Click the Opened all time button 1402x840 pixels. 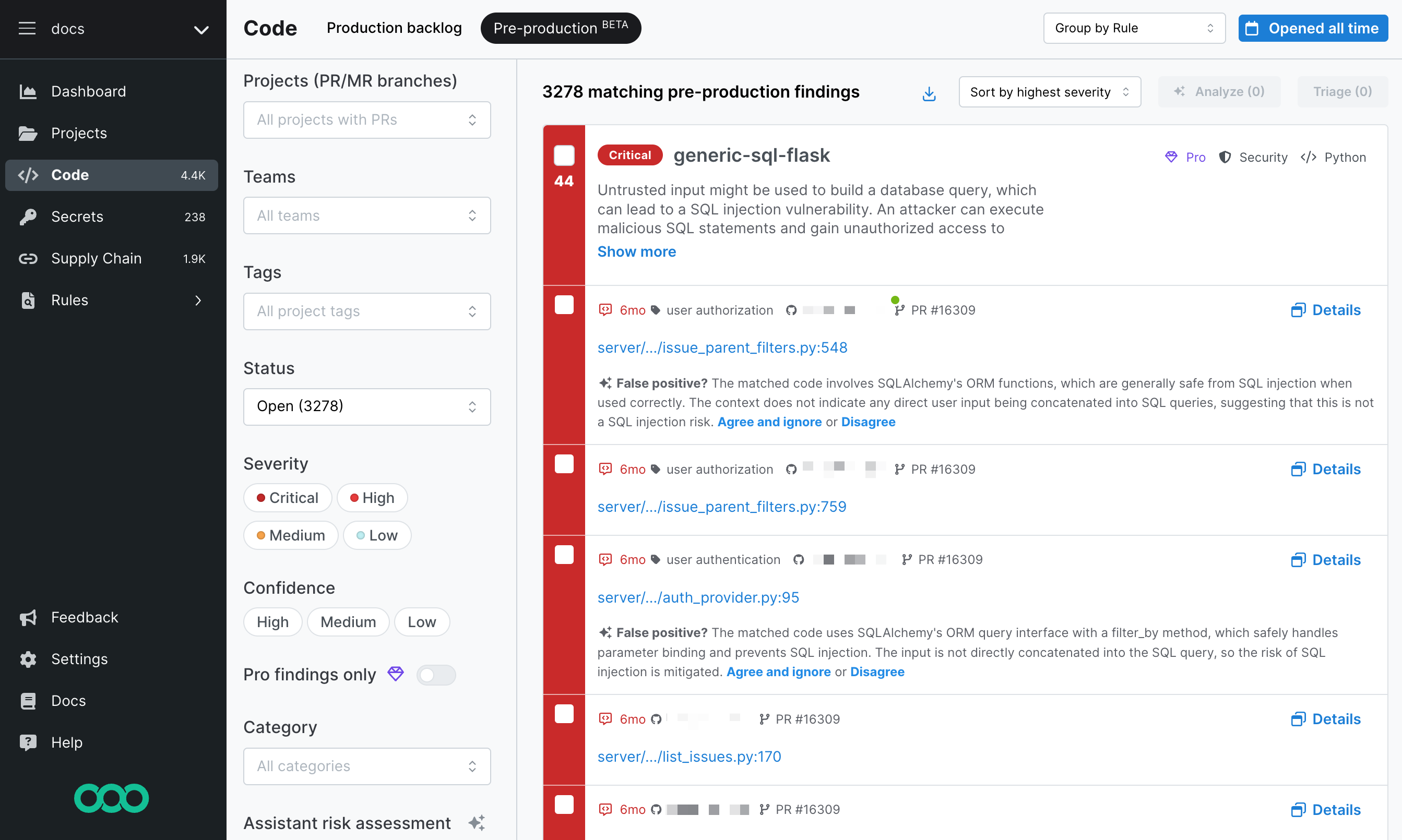pos(1313,28)
